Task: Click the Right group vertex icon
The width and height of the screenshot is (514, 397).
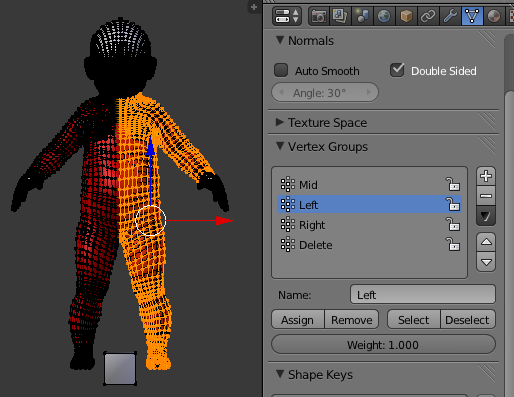Action: pos(287,225)
